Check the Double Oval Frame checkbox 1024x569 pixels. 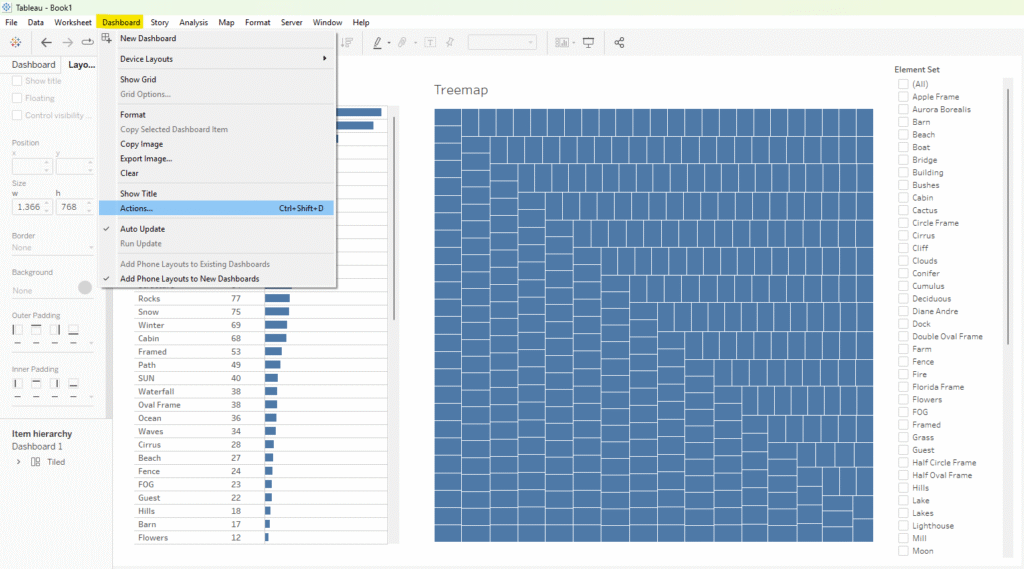(903, 336)
